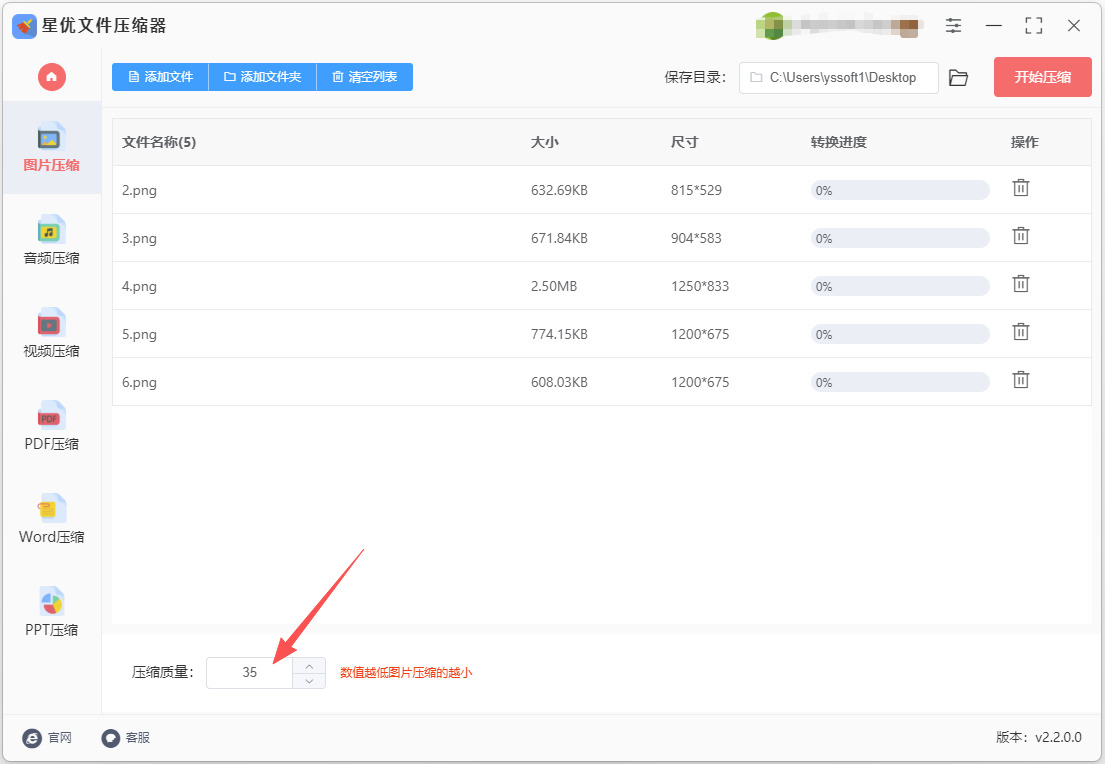Browse for save folder with folder icon

click(x=958, y=78)
